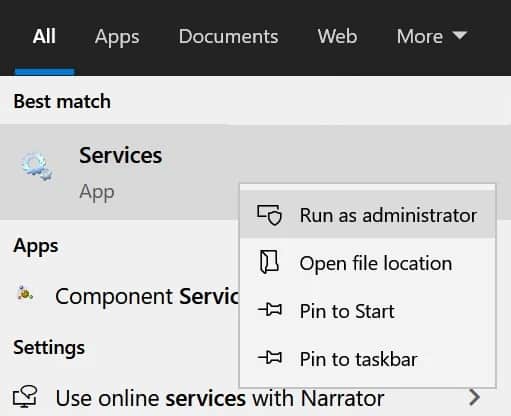Click the Best match heading
The image size is (511, 416).
(62, 101)
